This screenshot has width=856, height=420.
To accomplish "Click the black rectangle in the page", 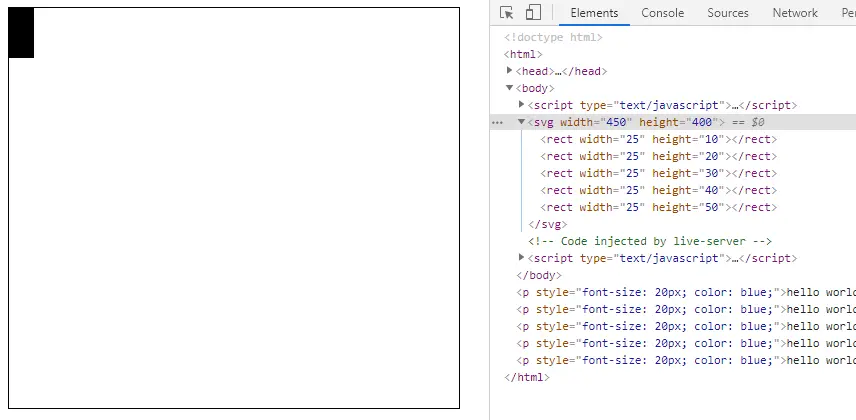I will pyautogui.click(x=21, y=33).
